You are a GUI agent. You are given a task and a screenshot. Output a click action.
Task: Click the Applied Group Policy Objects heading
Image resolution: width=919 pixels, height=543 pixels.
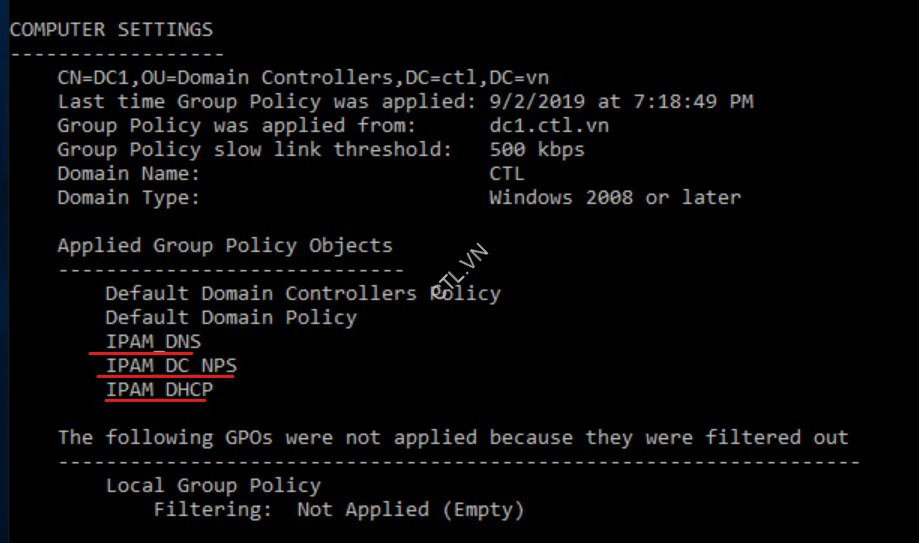pyautogui.click(x=225, y=245)
